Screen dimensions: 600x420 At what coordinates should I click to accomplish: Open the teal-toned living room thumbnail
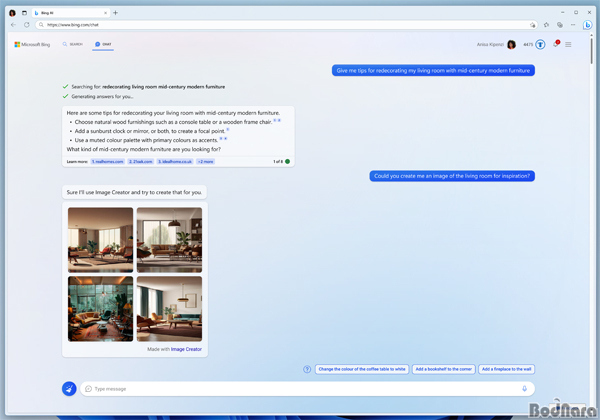click(x=101, y=309)
